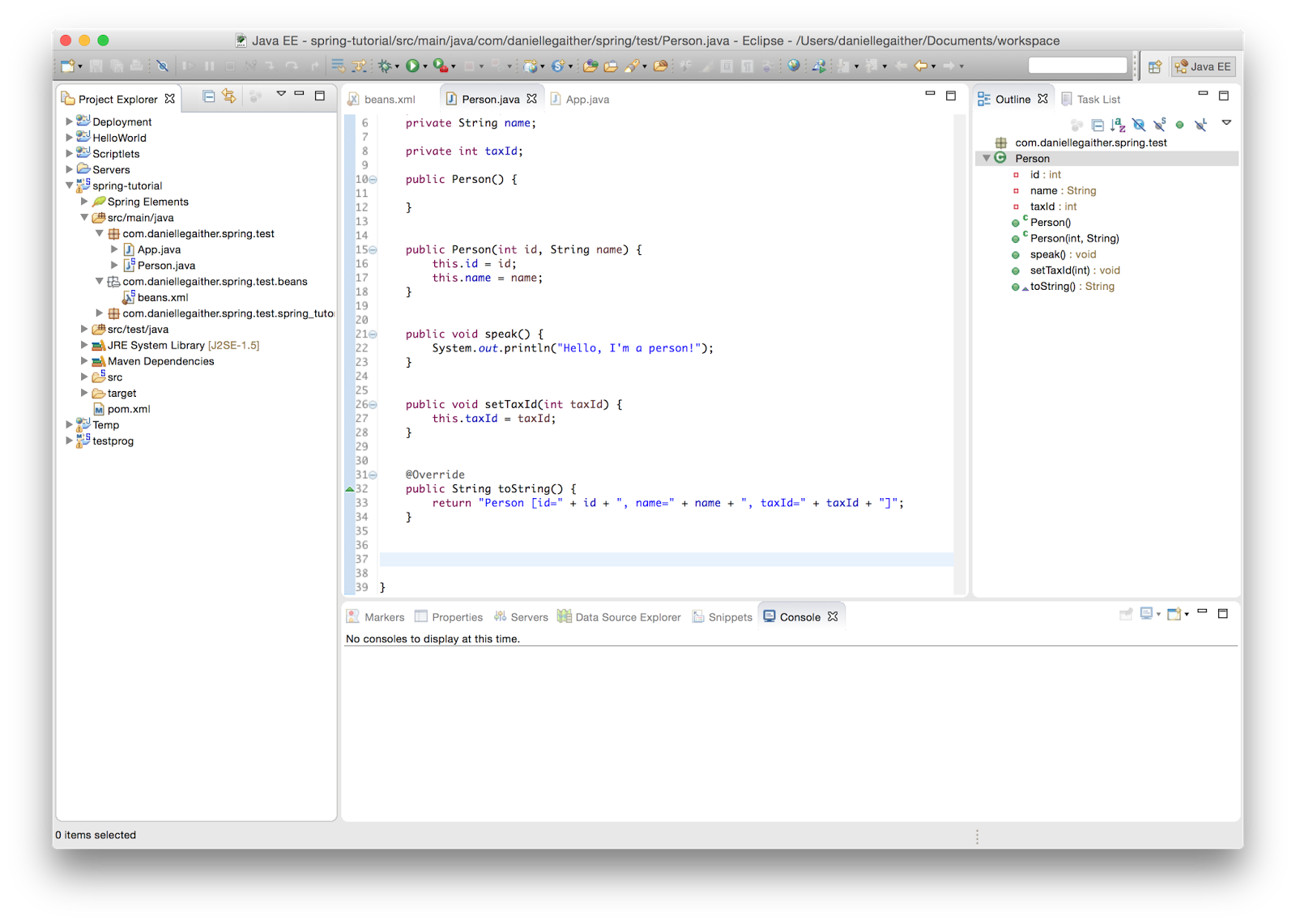Viewport: 1296px width, 924px height.
Task: Fold the speak() method at line 21
Action: click(x=373, y=334)
